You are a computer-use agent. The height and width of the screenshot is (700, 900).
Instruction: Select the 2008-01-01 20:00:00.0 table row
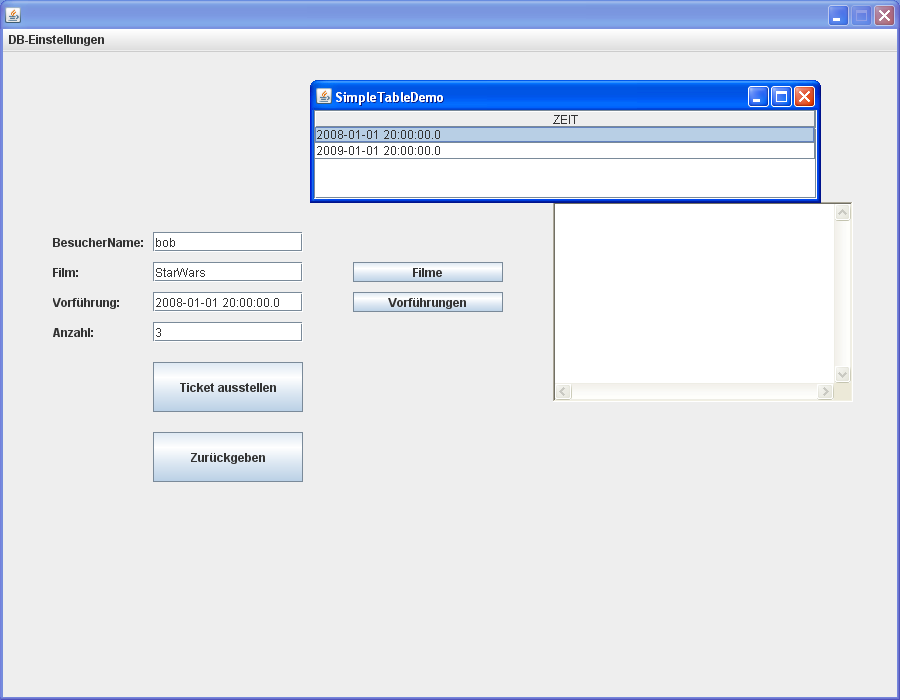point(565,135)
